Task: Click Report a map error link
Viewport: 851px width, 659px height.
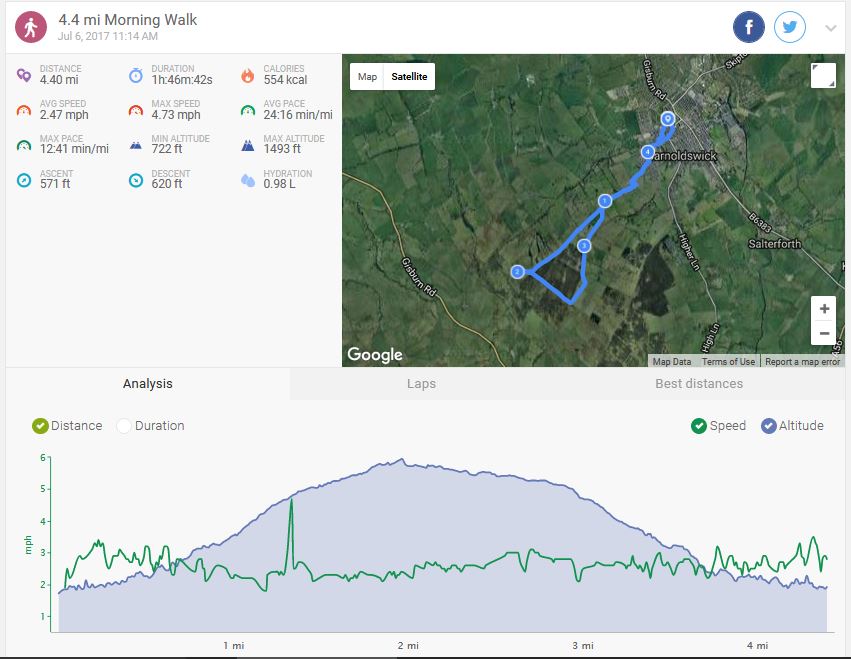Action: coord(801,362)
